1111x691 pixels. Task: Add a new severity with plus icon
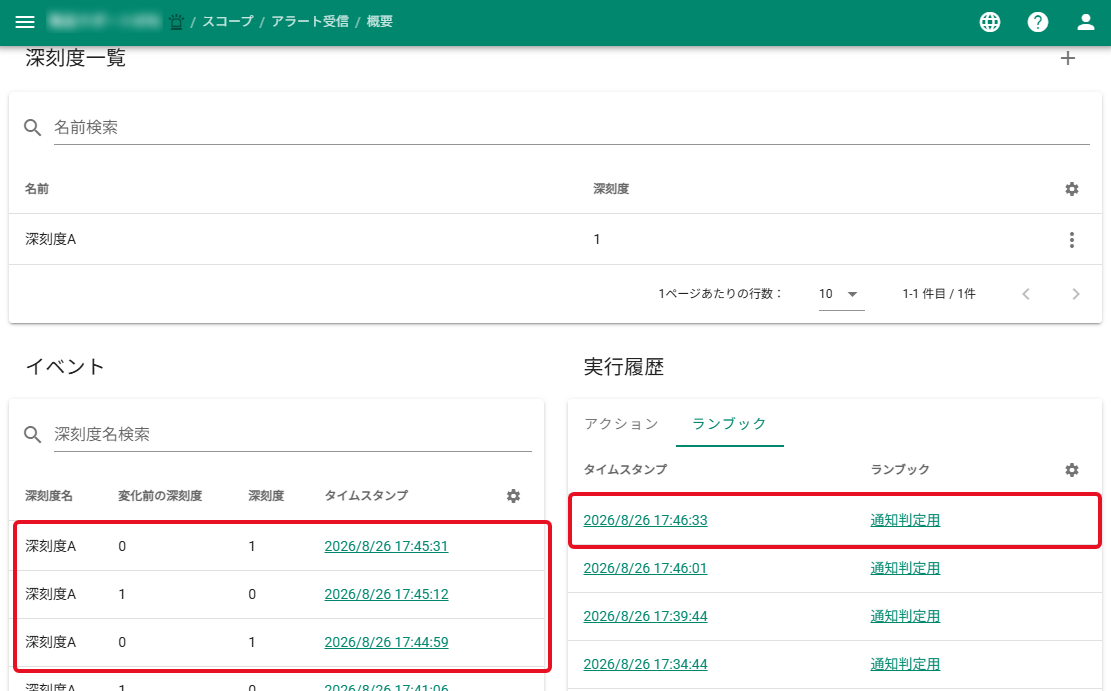click(1068, 58)
